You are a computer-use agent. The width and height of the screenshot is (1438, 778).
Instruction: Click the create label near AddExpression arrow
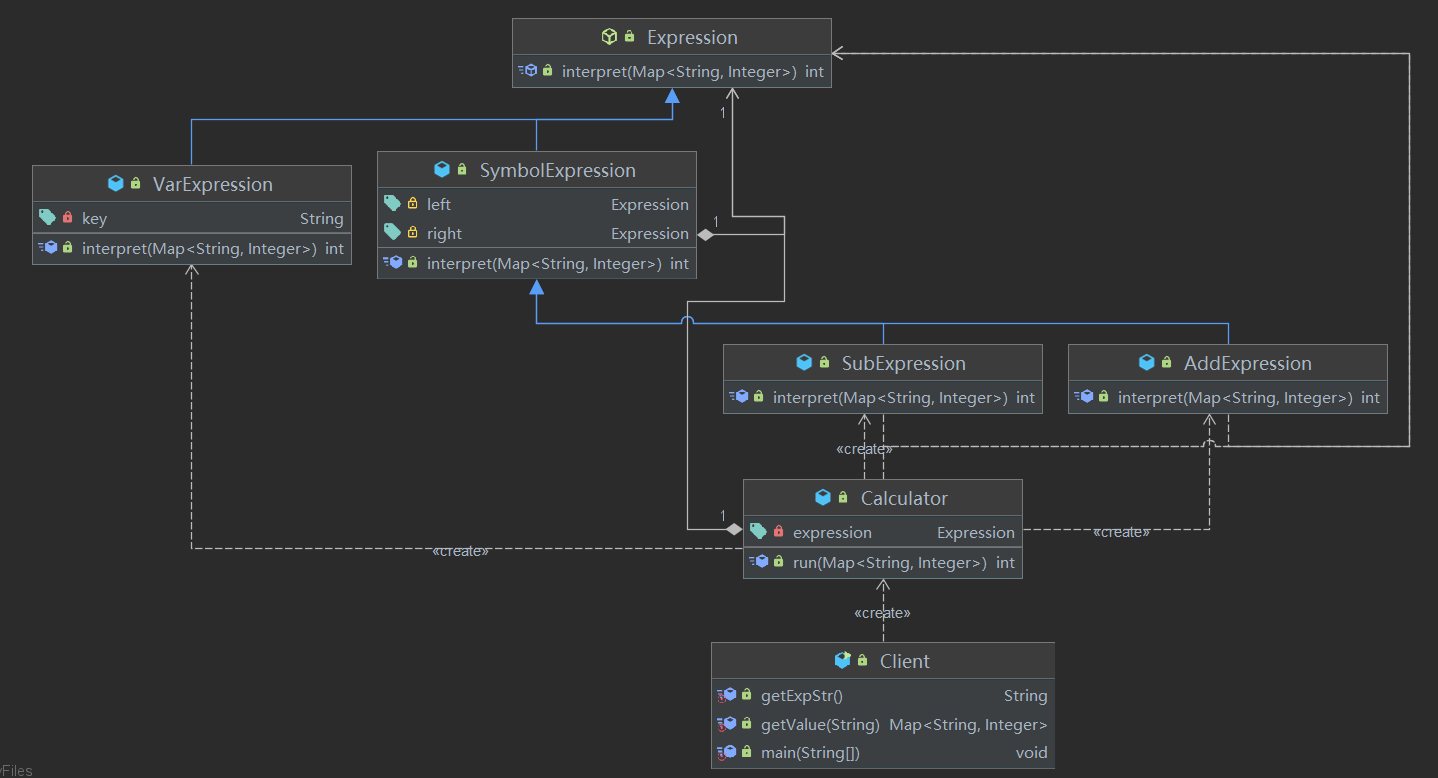(1122, 532)
